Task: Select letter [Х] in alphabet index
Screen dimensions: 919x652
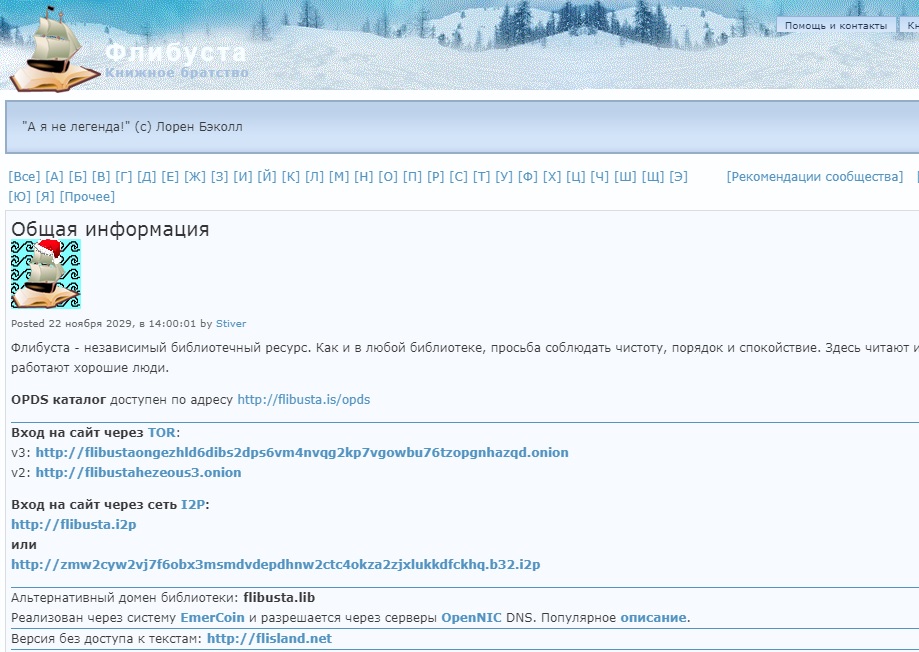Action: pyautogui.click(x=552, y=176)
